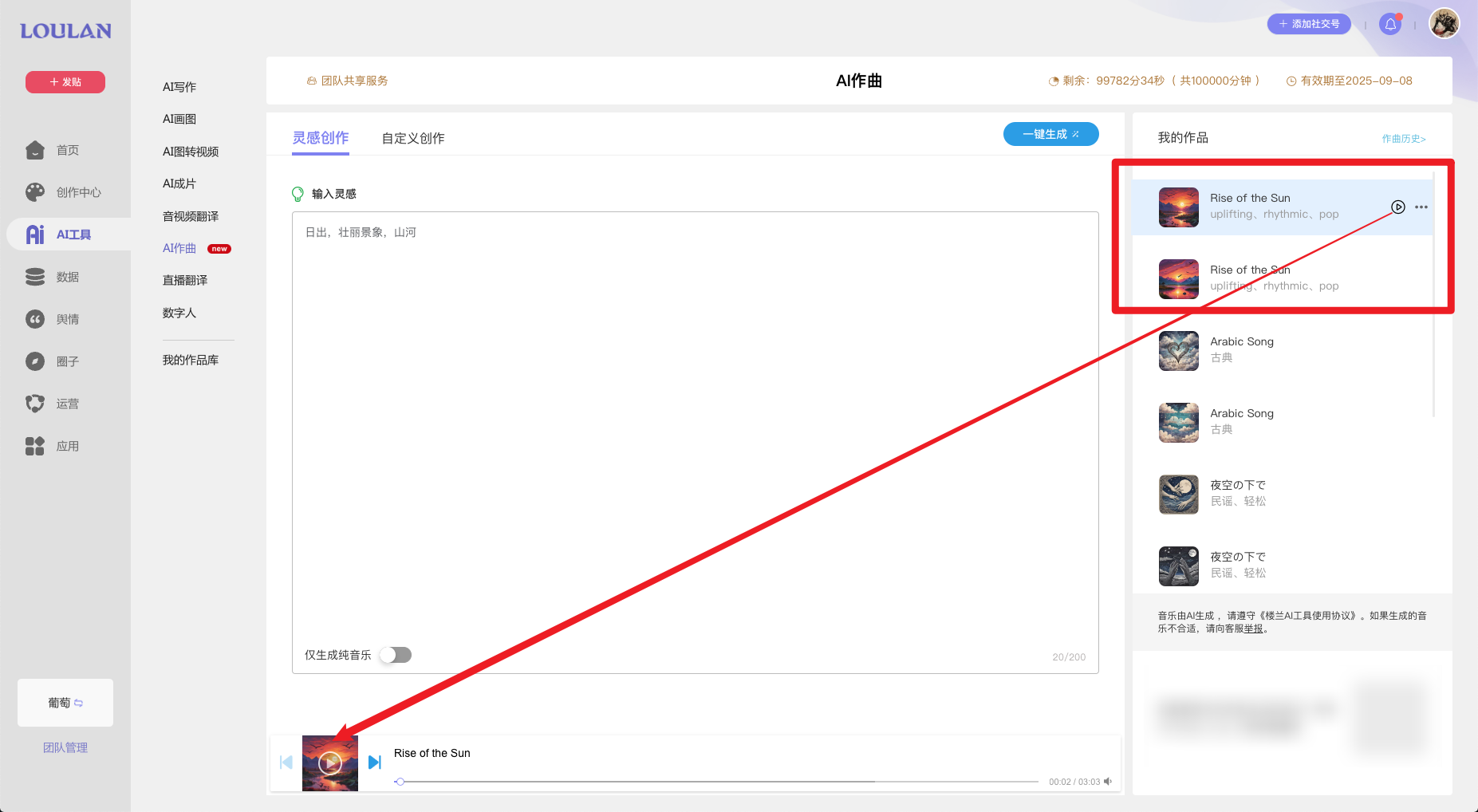Click the notification bell icon
Screen dimensions: 1478x812
click(x=1390, y=24)
